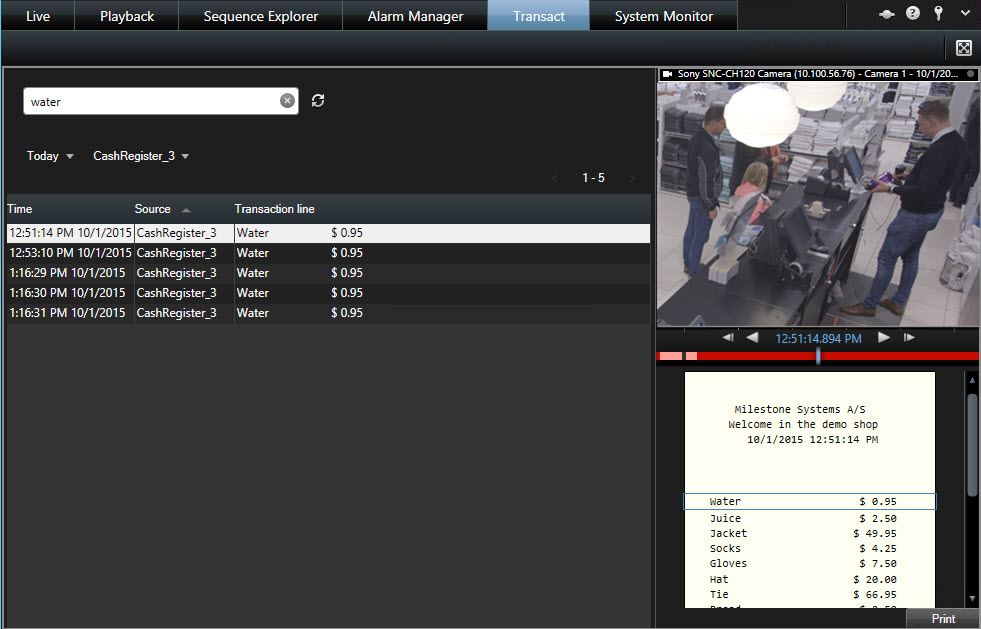Switch to the Alarm Manager tab
Image resolution: width=981 pixels, height=629 pixels.
[x=415, y=16]
